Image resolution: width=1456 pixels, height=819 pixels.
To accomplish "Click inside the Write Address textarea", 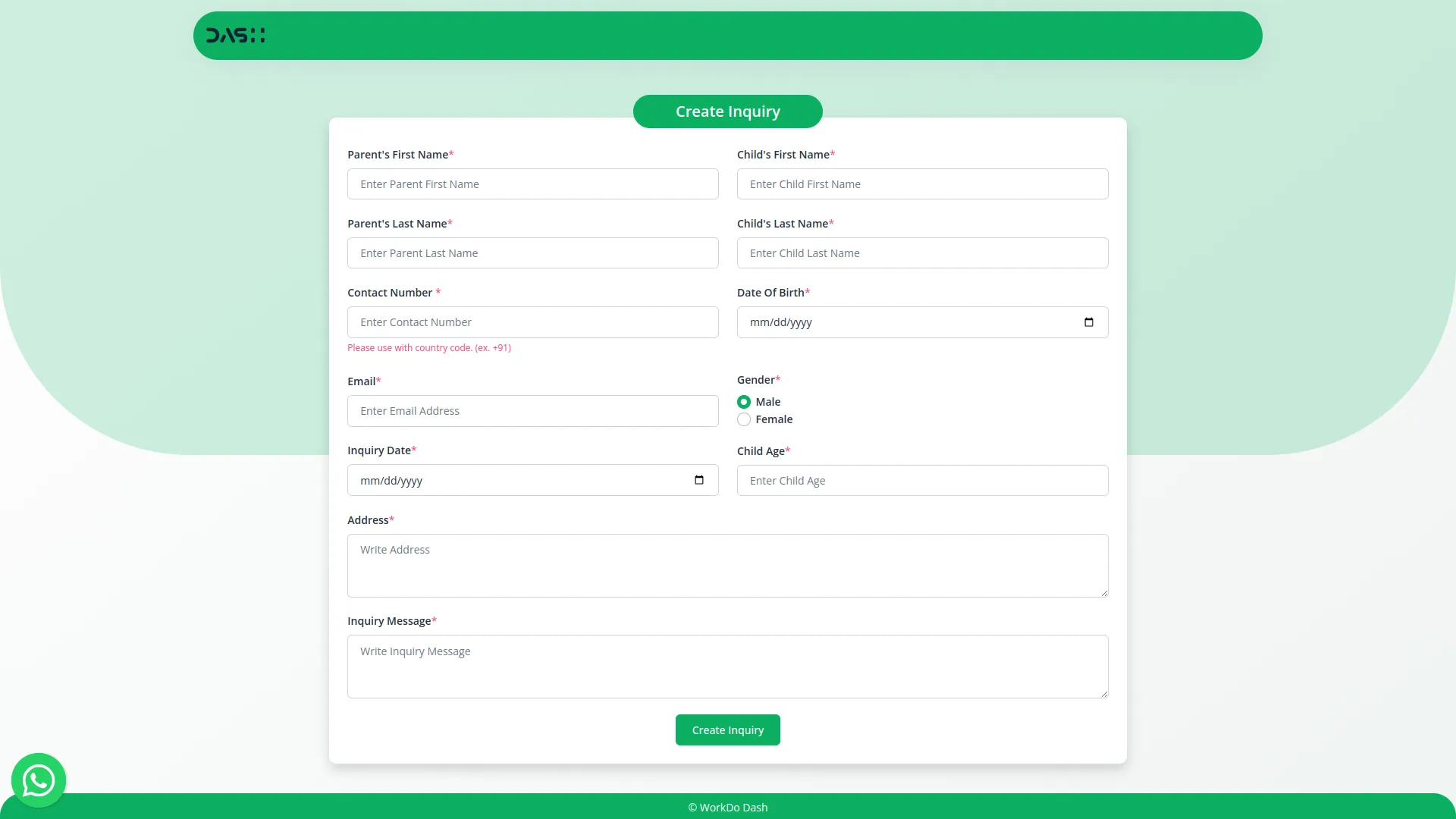I will 727,566.
